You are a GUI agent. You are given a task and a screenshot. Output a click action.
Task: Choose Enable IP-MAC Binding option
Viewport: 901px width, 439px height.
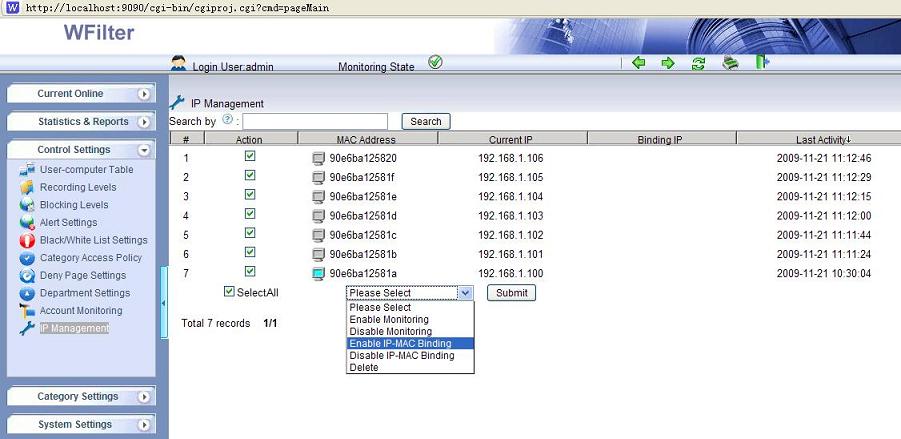click(x=410, y=344)
